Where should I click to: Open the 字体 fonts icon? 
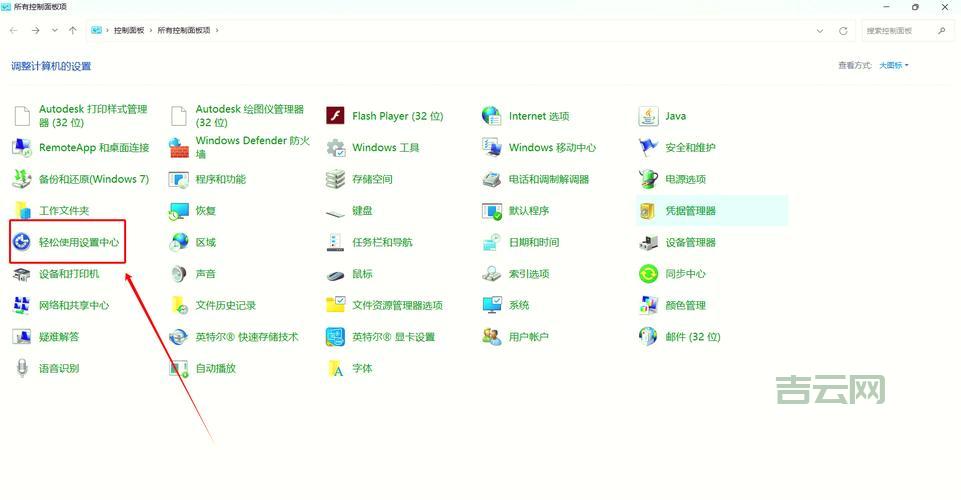click(335, 368)
